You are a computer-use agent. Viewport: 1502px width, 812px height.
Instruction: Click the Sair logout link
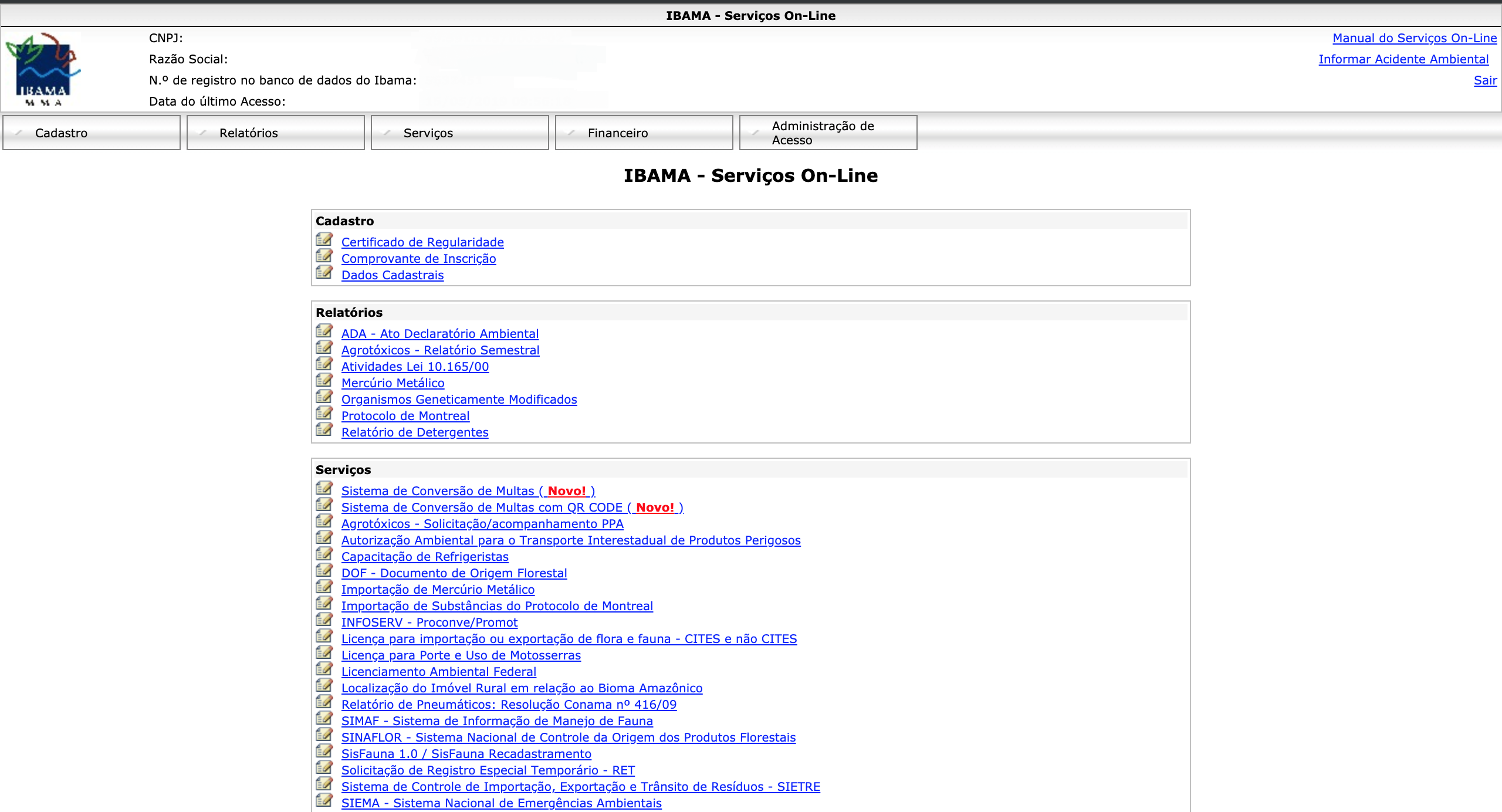pos(1485,80)
